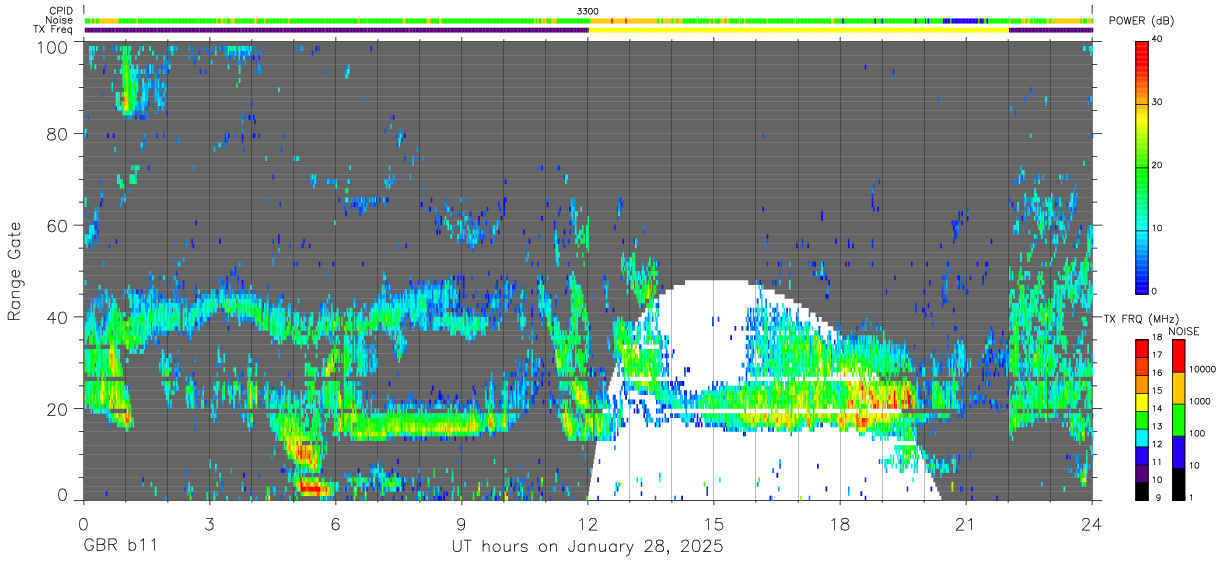Image resolution: width=1228 pixels, height=567 pixels.
Task: Click the TX FRQ (MHz) color legend
Action: pos(1142,418)
